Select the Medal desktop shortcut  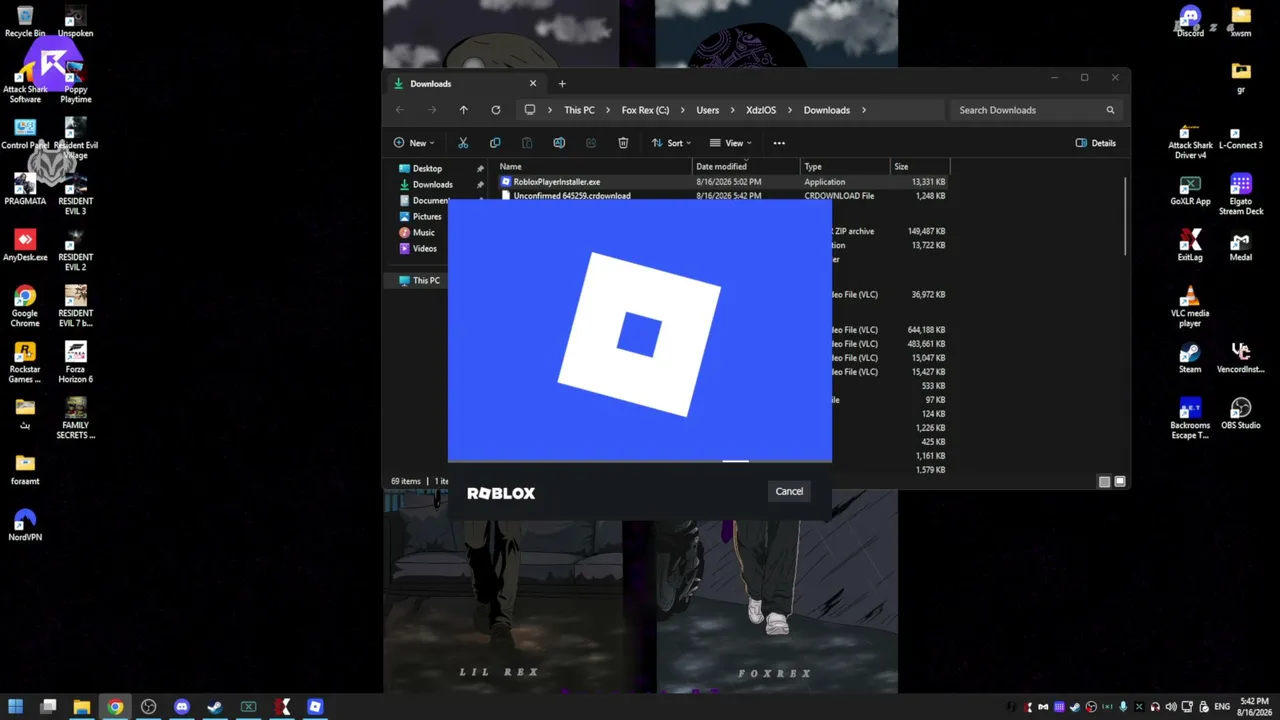1241,246
